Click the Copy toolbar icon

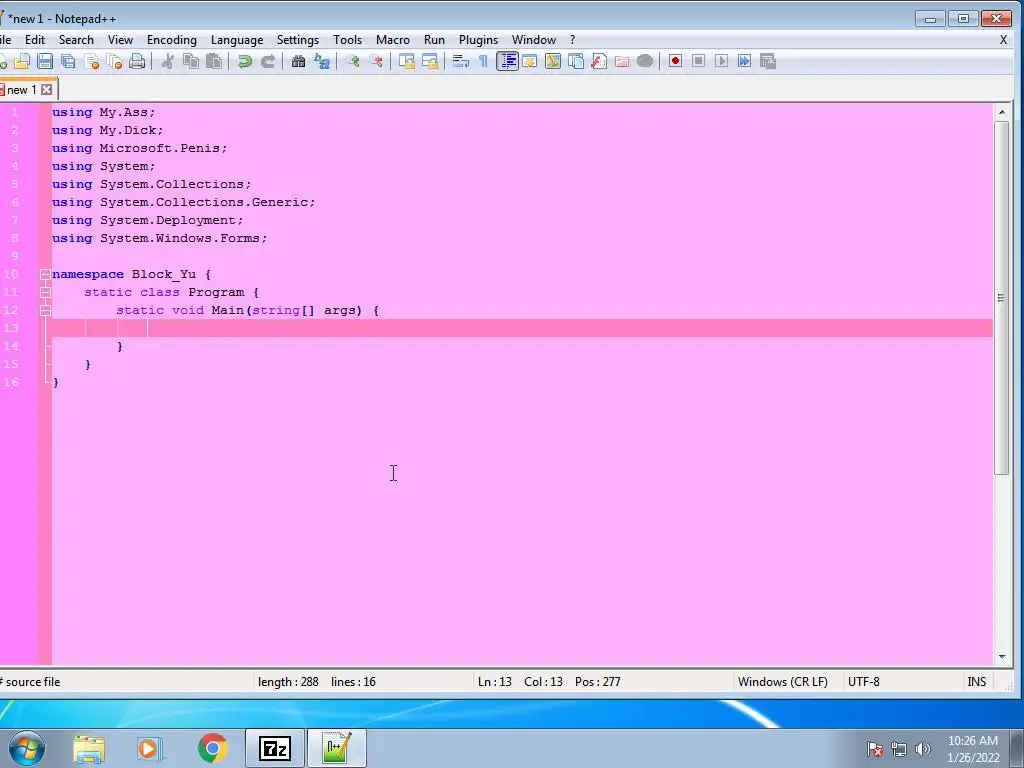[191, 61]
